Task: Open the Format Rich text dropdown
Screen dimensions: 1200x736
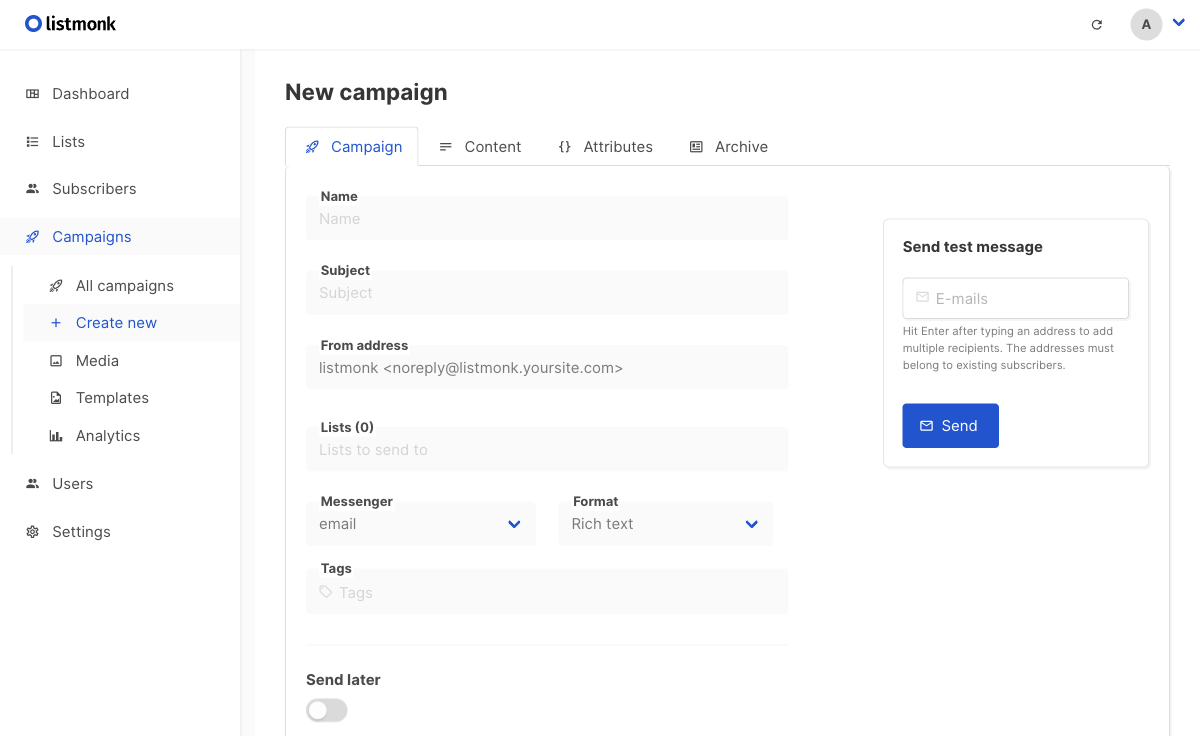Action: (x=666, y=524)
